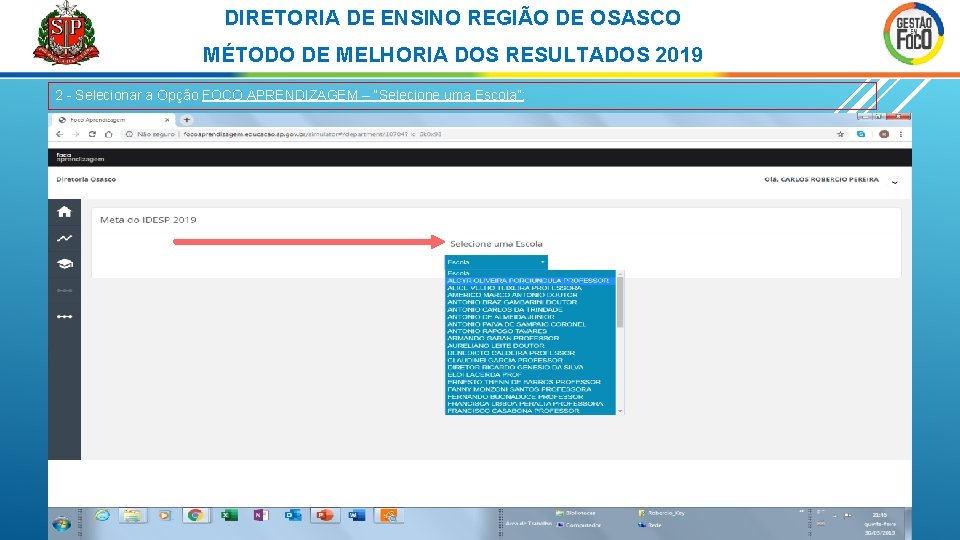The image size is (960, 540).
Task: Open the blue extension icon in the toolbar
Action: tap(861, 134)
